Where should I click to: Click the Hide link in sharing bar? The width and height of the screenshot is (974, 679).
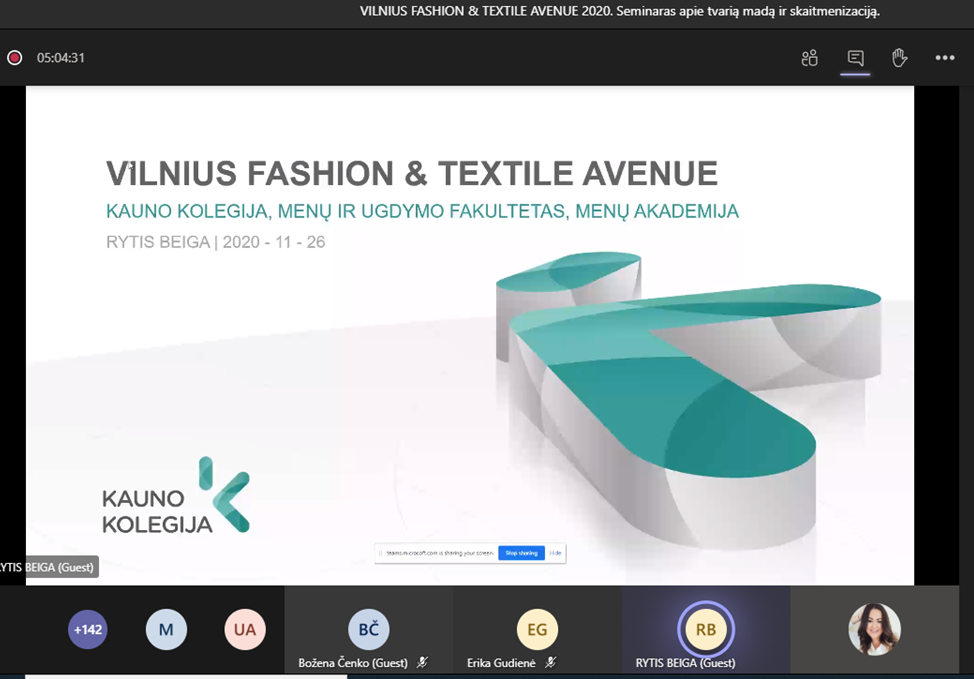(x=556, y=553)
